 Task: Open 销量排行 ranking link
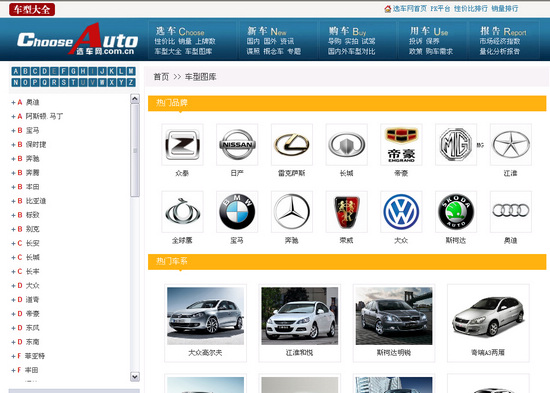pyautogui.click(x=505, y=8)
